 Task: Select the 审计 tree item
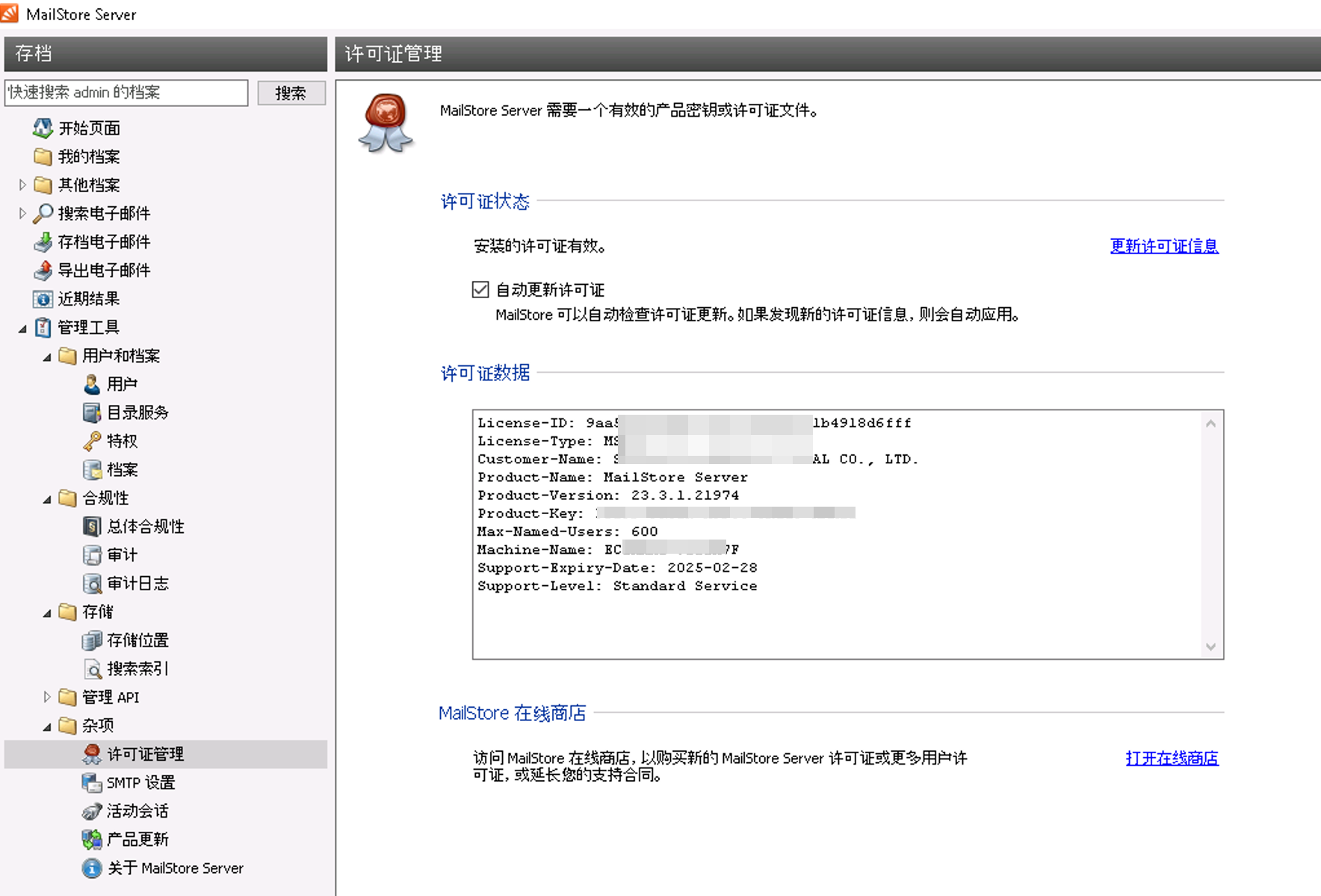[x=122, y=554]
